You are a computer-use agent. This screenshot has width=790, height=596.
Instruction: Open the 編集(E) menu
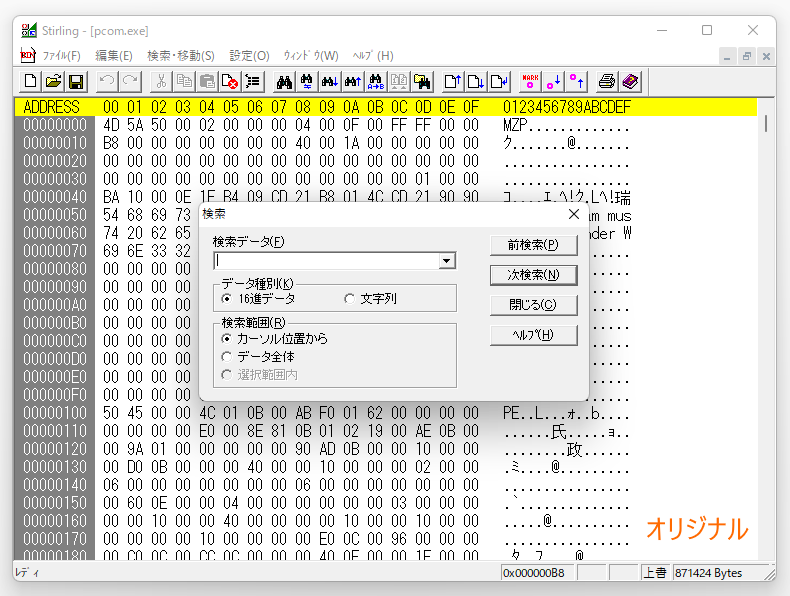click(114, 55)
